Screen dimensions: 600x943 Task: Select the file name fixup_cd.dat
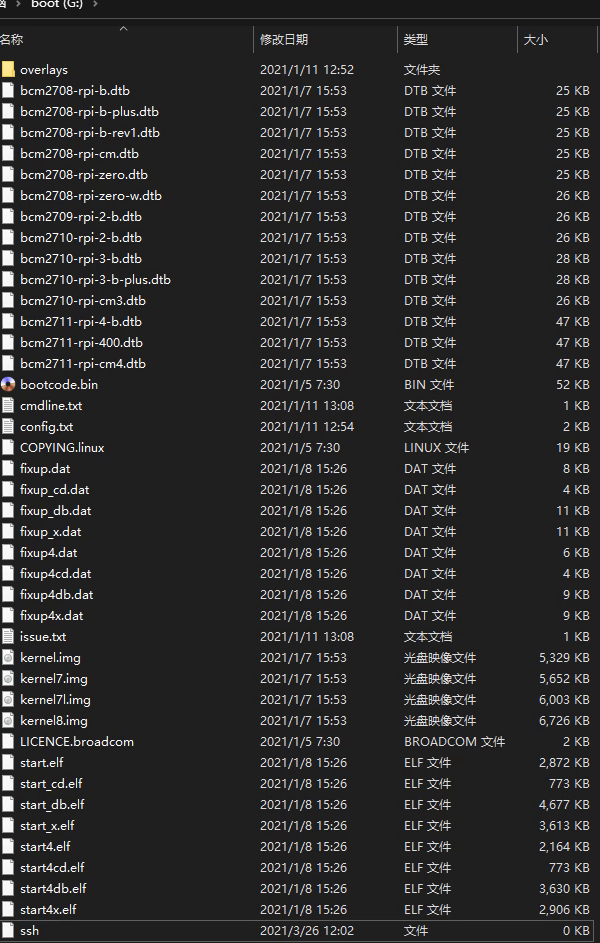pyautogui.click(x=55, y=490)
